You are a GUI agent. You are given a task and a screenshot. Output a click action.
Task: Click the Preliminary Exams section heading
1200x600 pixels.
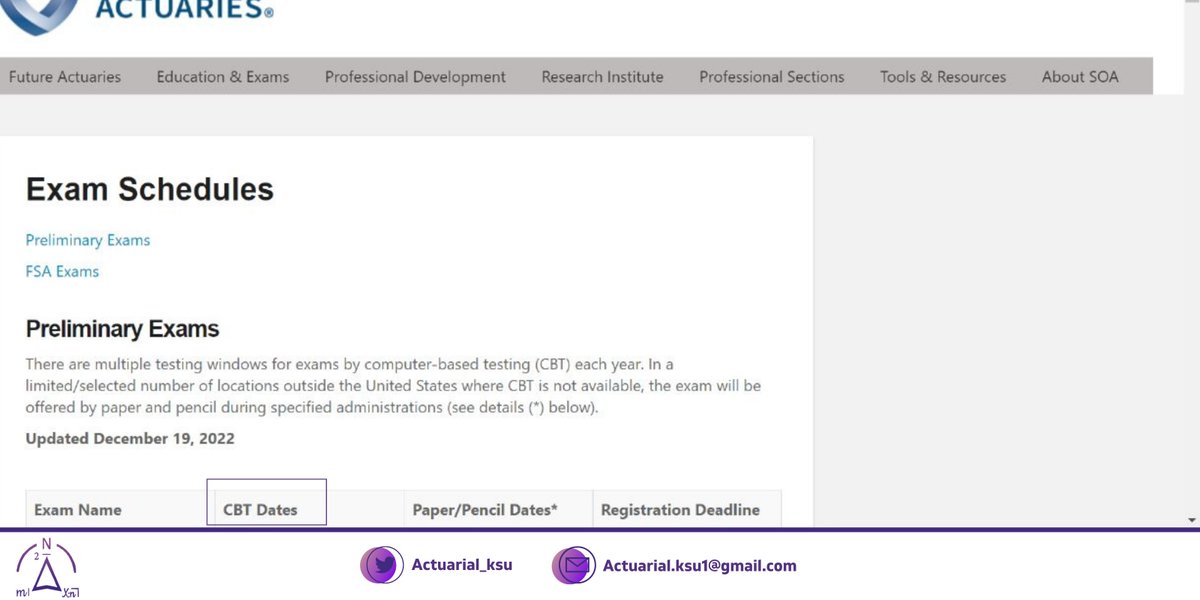[x=122, y=329]
